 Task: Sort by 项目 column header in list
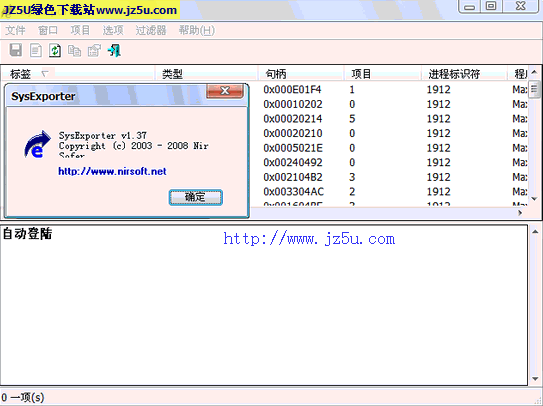click(x=382, y=74)
